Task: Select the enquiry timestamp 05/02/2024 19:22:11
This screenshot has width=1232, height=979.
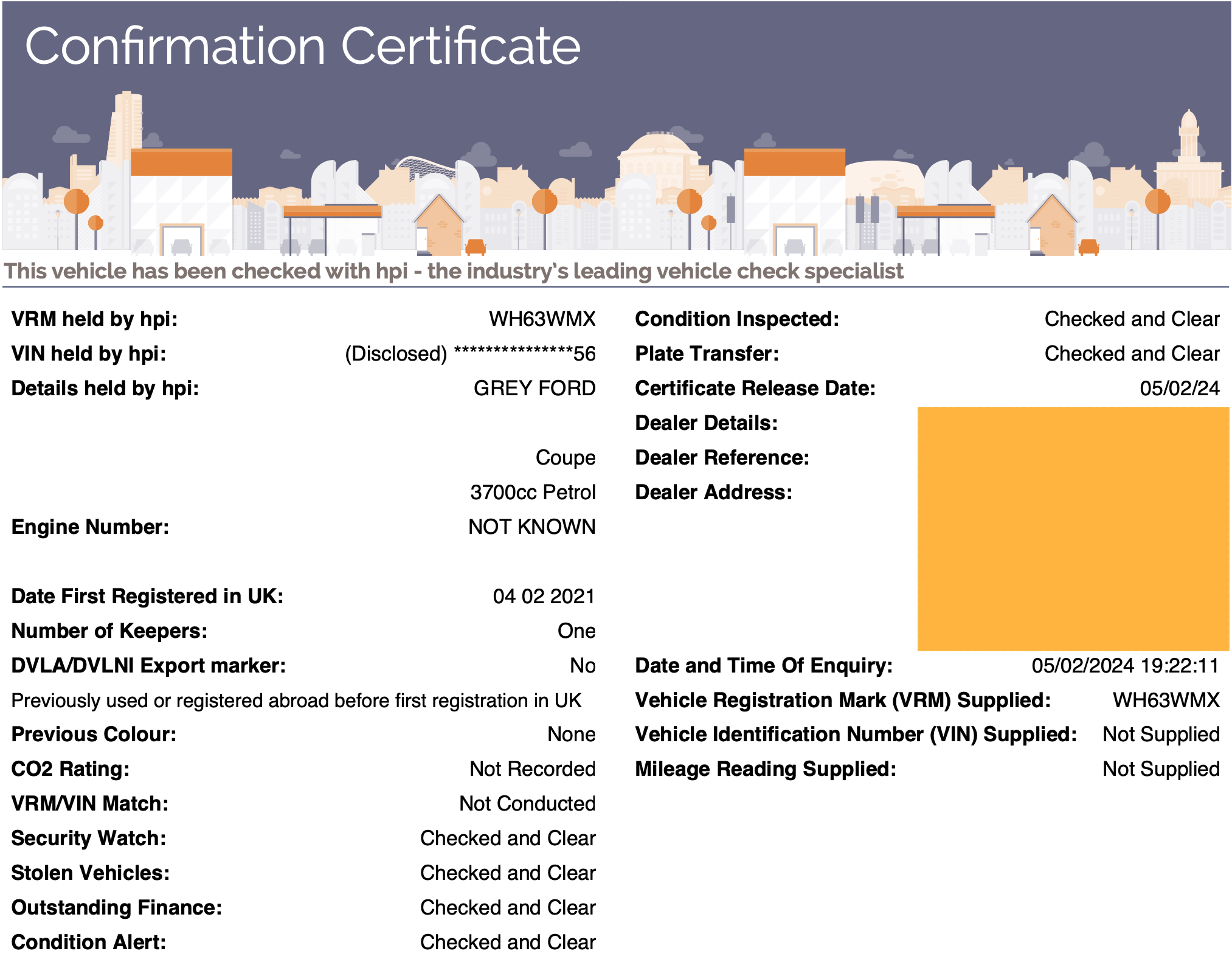Action: pos(1126,665)
